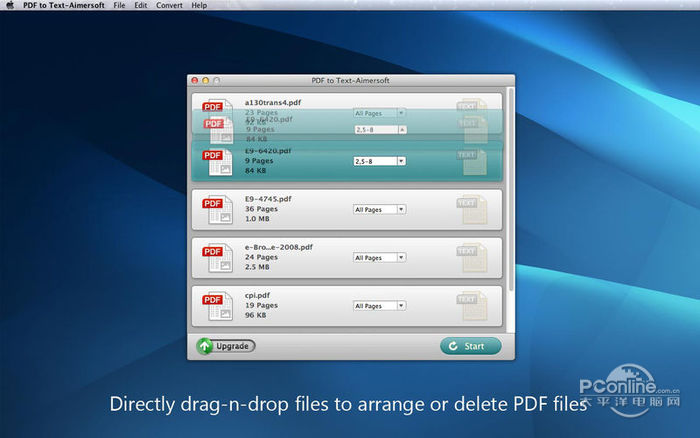700x438 pixels.
Task: Click the 36 Pages label
Action: [x=261, y=209]
